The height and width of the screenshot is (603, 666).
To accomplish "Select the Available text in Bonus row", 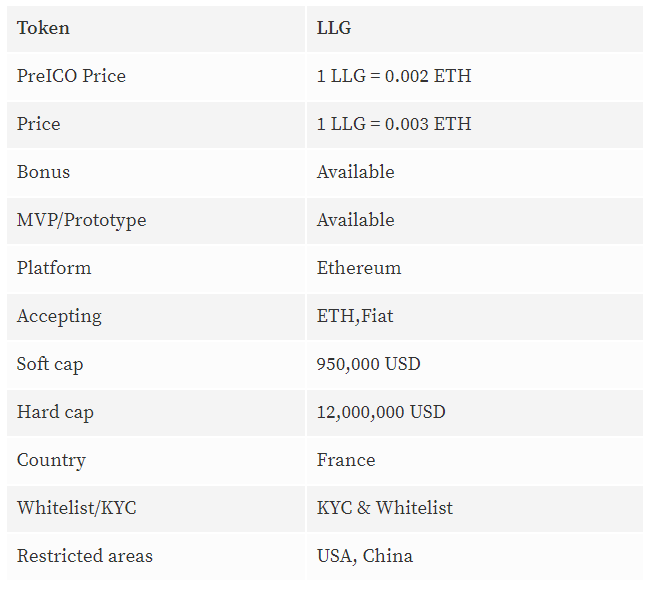I will (356, 172).
